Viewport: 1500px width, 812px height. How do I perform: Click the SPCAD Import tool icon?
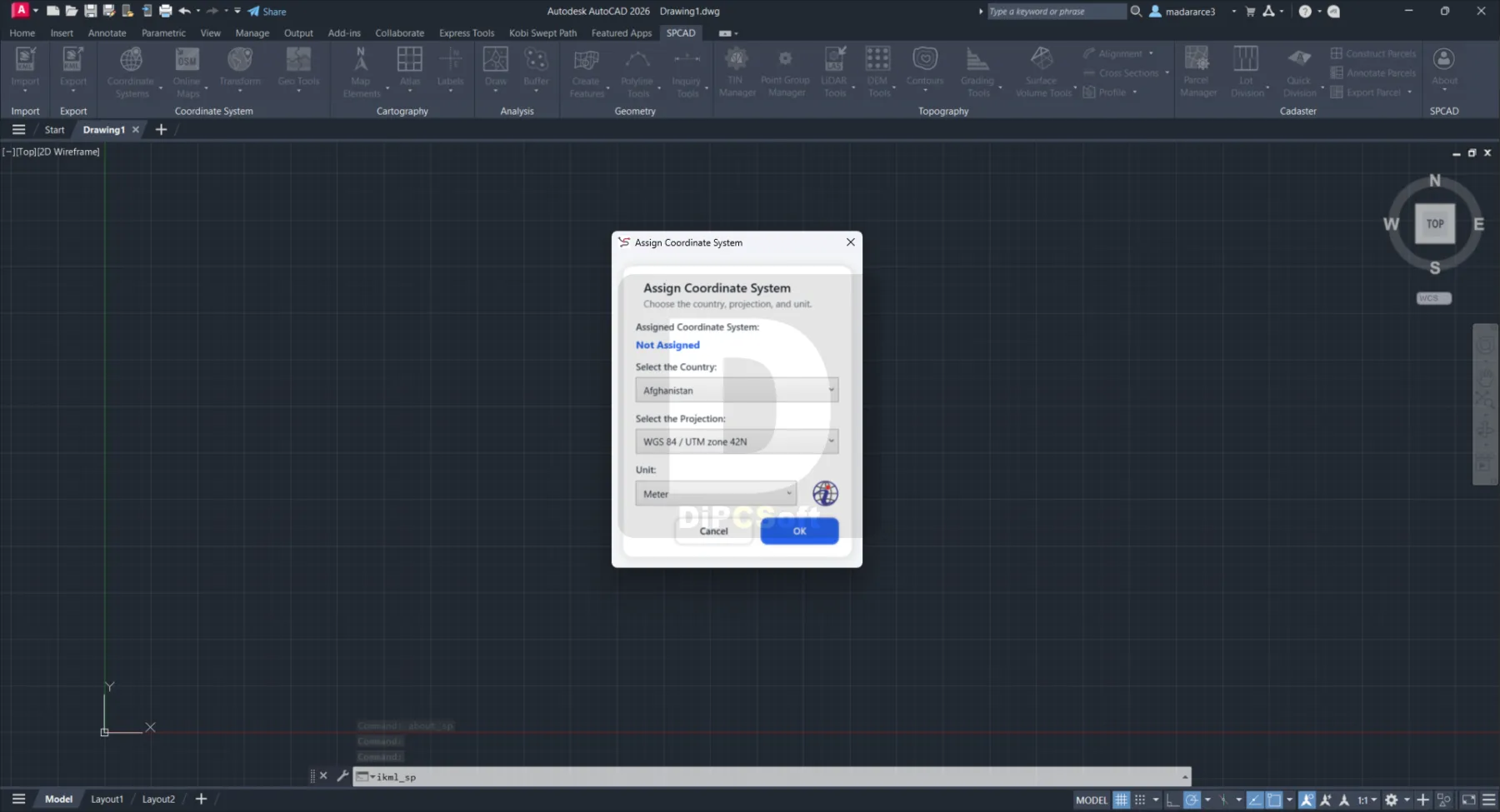coord(25,60)
